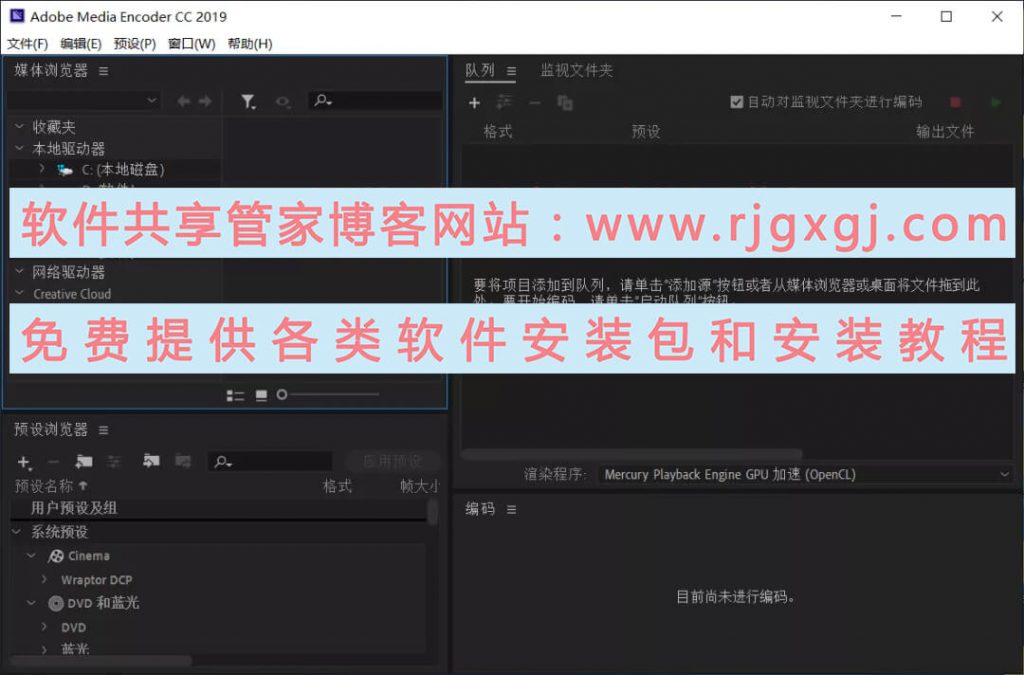Click the preset browser 格式 column header
The height and width of the screenshot is (675, 1024).
338,486
